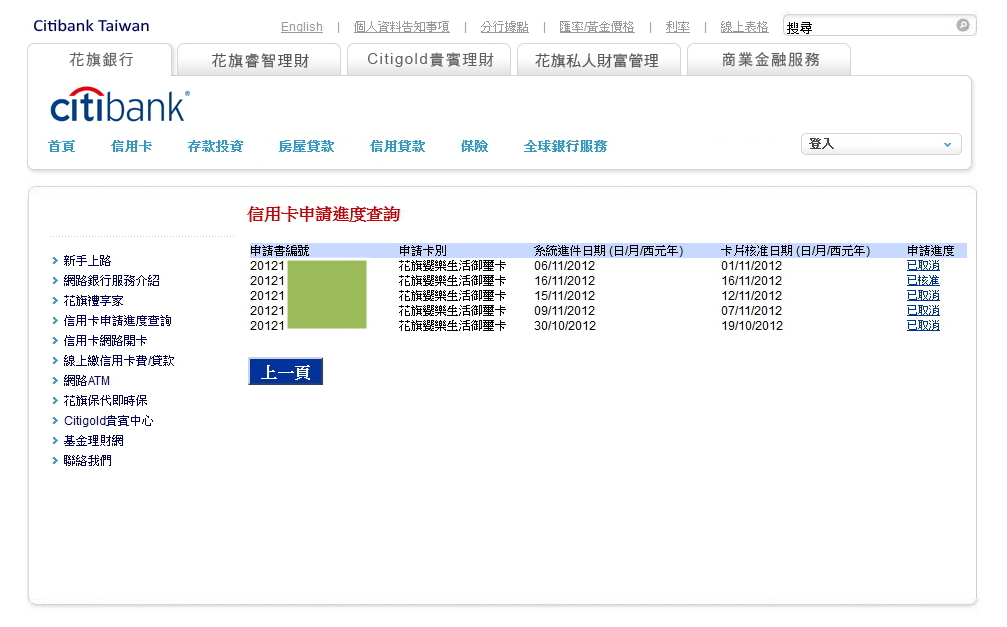Select the 19/10/2012 approval date cell
This screenshot has width=1007, height=627.
click(751, 326)
